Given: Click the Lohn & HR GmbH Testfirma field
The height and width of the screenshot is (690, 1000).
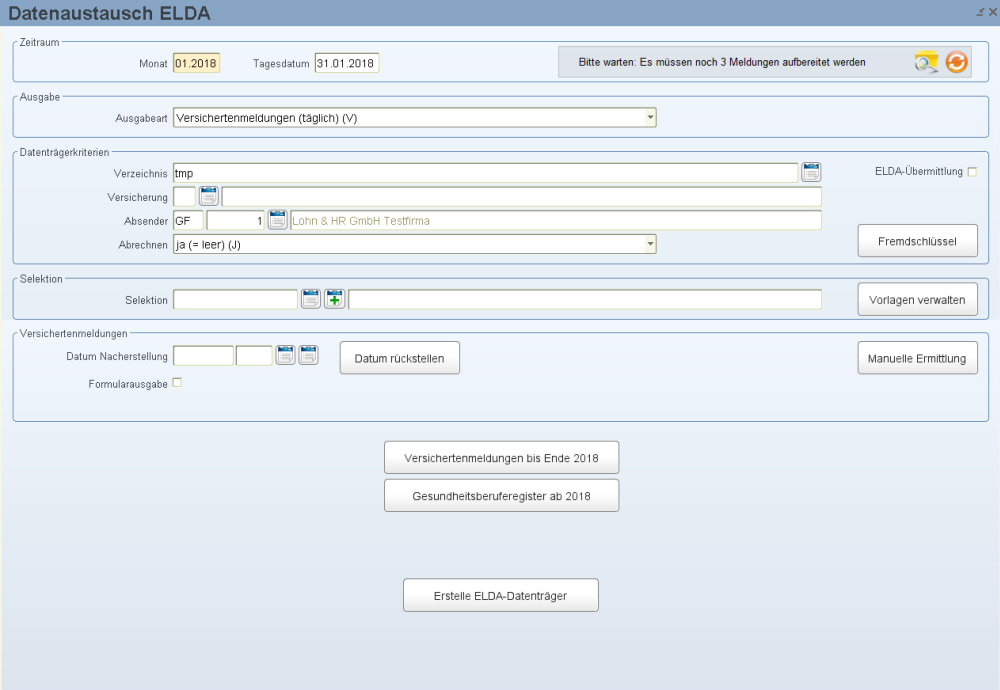Looking at the screenshot, I should [555, 221].
